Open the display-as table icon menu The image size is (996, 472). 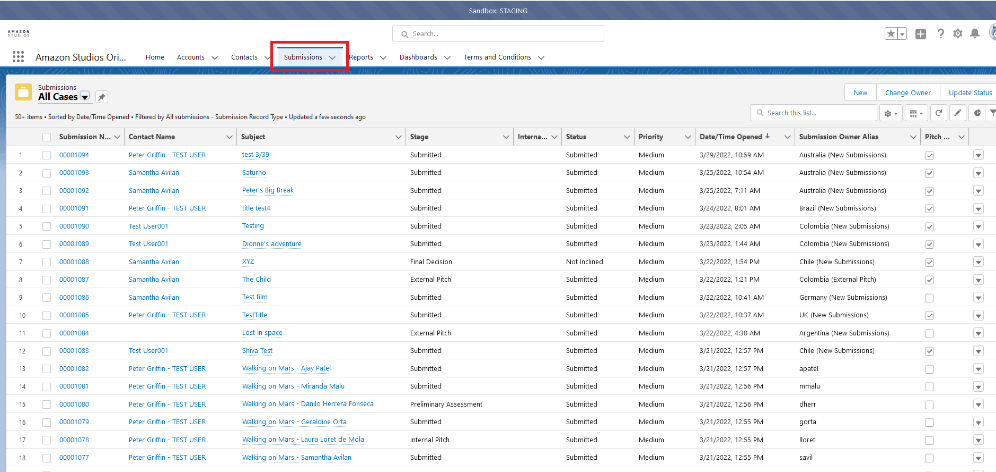point(917,113)
